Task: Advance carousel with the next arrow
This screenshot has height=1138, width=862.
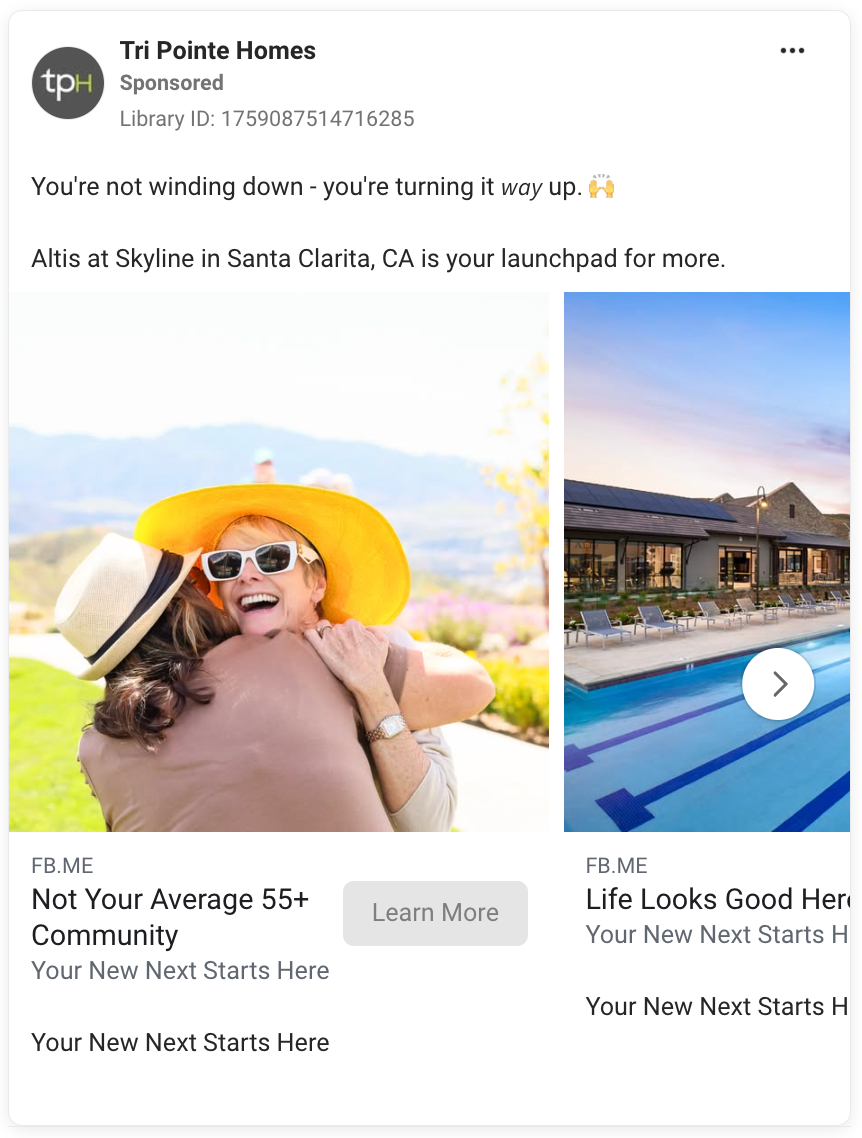Action: point(778,684)
